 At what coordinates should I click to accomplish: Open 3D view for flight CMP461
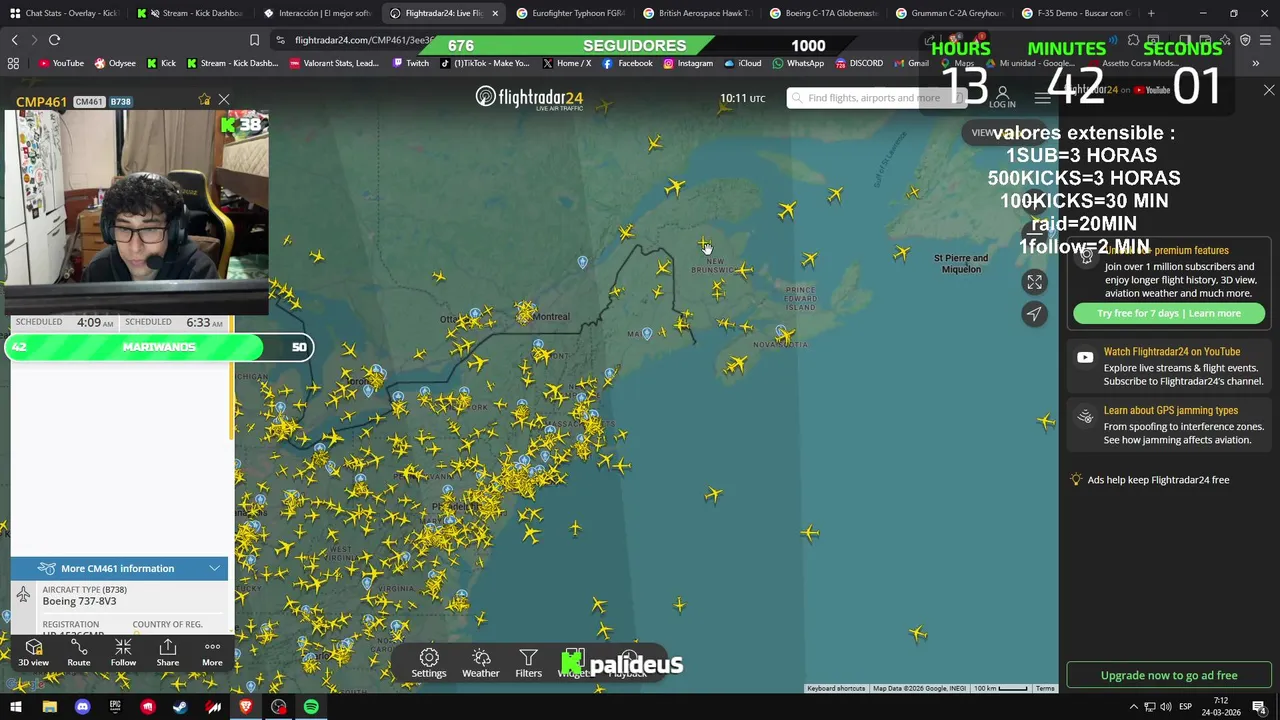pyautogui.click(x=33, y=653)
